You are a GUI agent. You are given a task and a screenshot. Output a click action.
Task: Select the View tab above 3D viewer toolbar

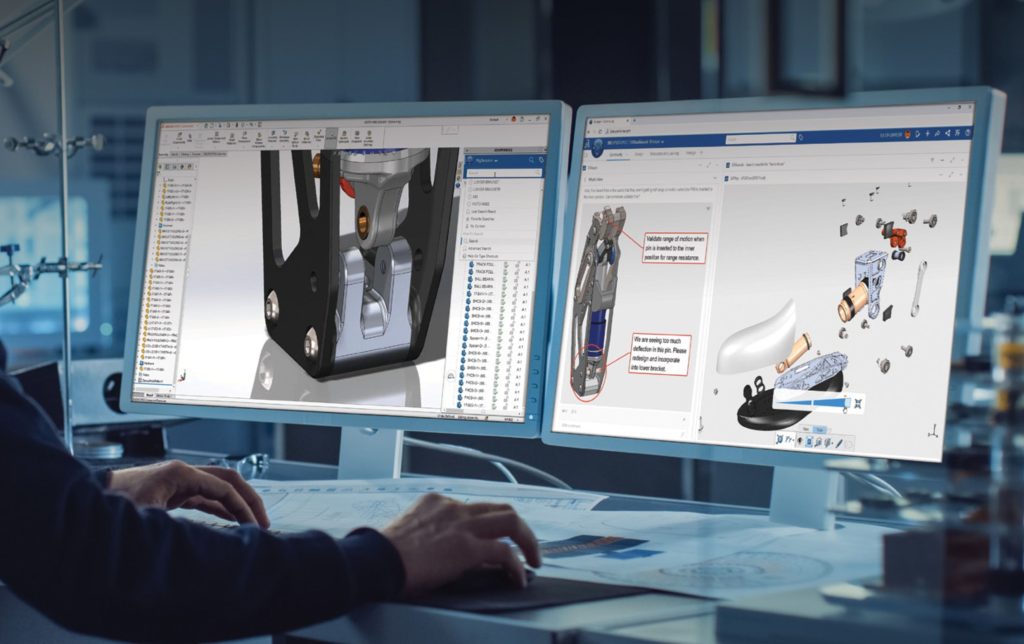[x=806, y=429]
